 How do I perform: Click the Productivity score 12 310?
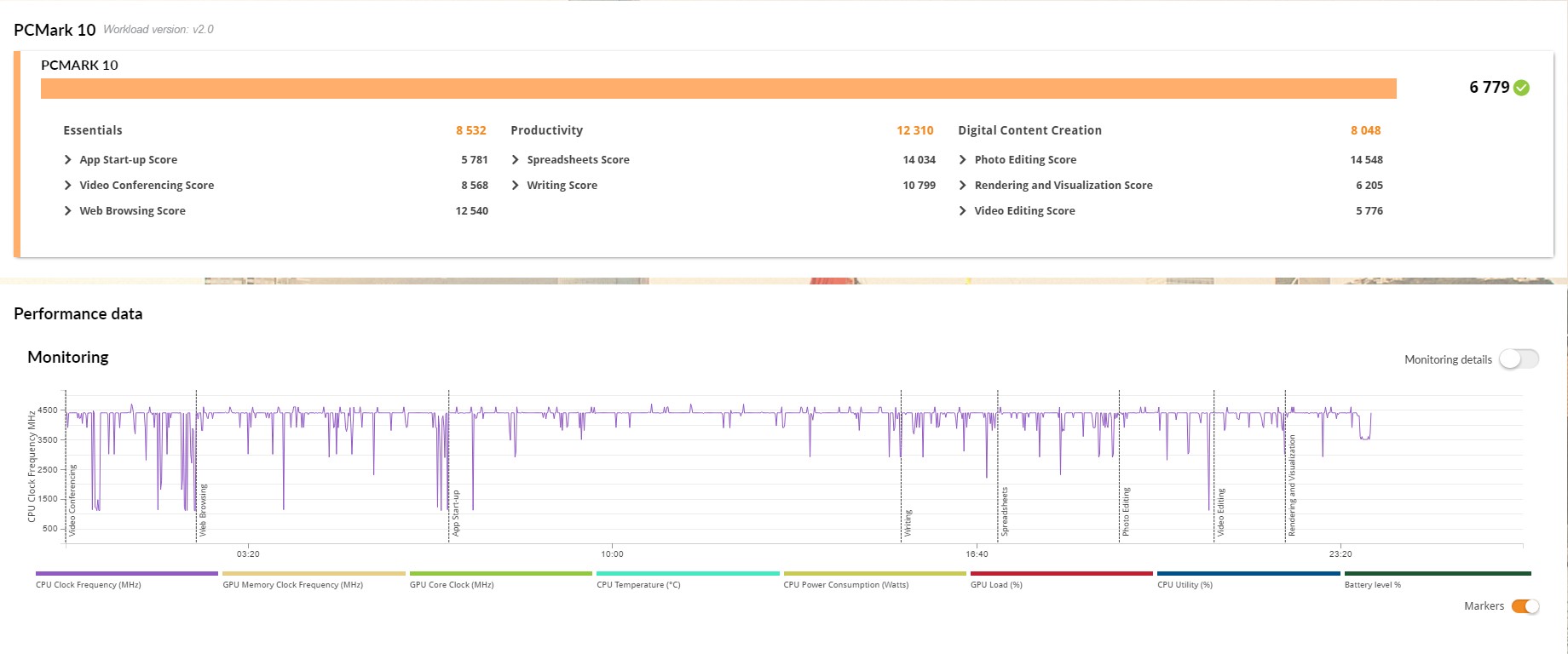(x=915, y=130)
